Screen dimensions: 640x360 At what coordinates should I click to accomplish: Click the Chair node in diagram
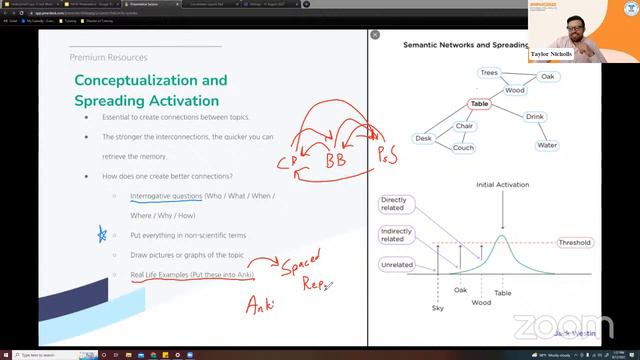[x=464, y=126]
